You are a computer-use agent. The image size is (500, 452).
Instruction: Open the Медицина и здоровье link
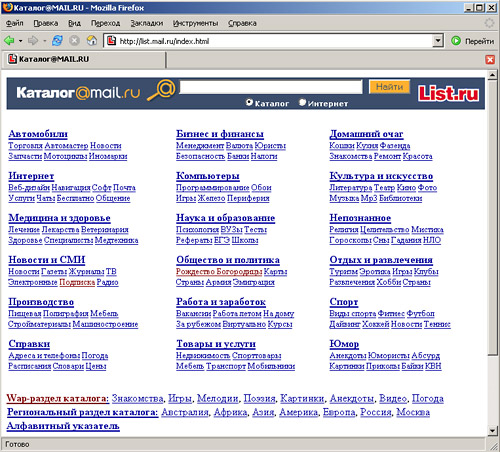[x=59, y=218]
